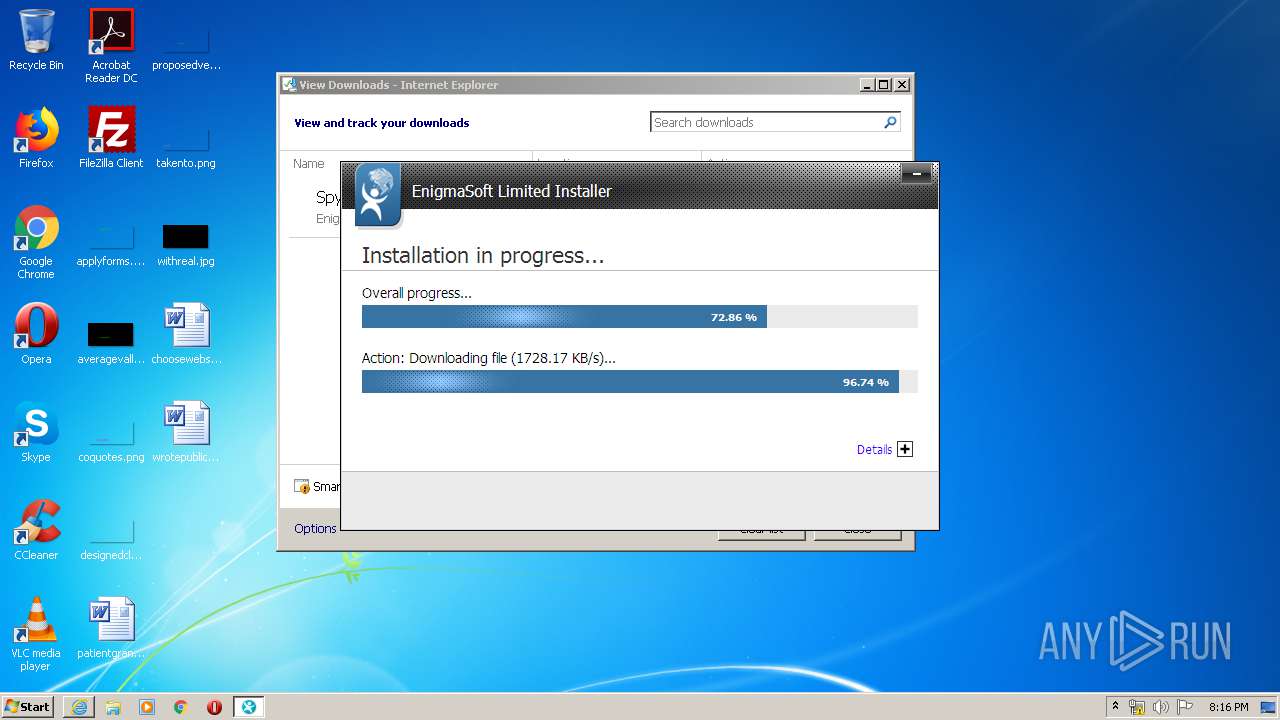The height and width of the screenshot is (720, 1280).
Task: Click Internet Explorer taskbar icon
Action: [x=79, y=707]
